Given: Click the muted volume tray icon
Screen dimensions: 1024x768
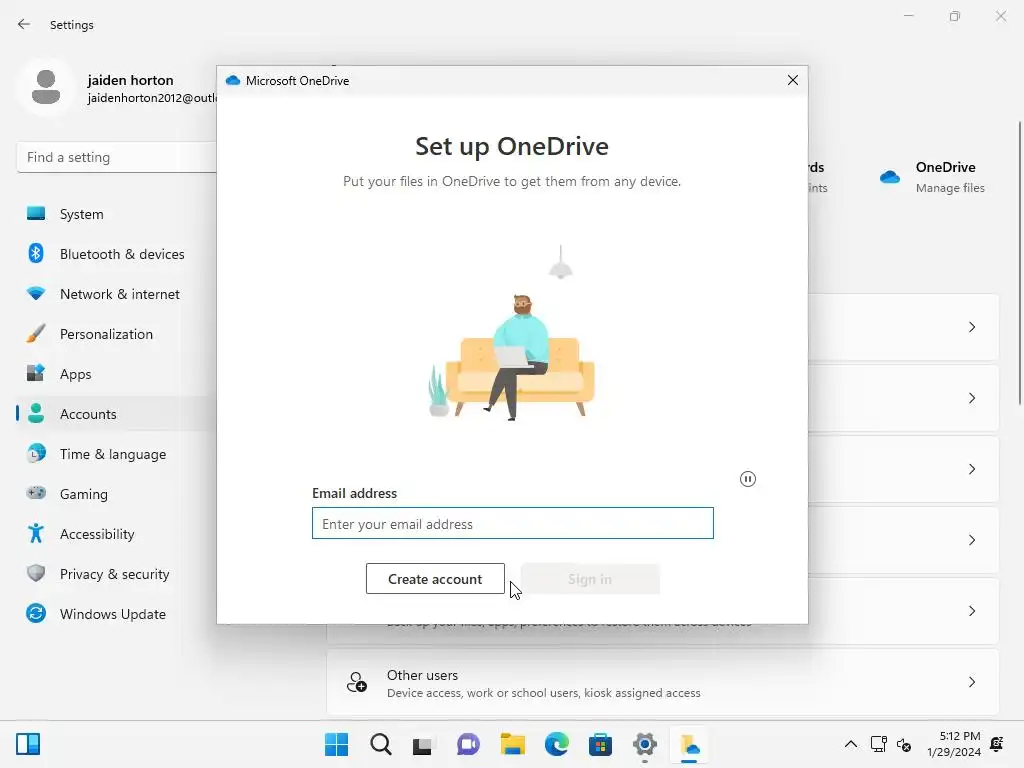Looking at the screenshot, I should 904,744.
